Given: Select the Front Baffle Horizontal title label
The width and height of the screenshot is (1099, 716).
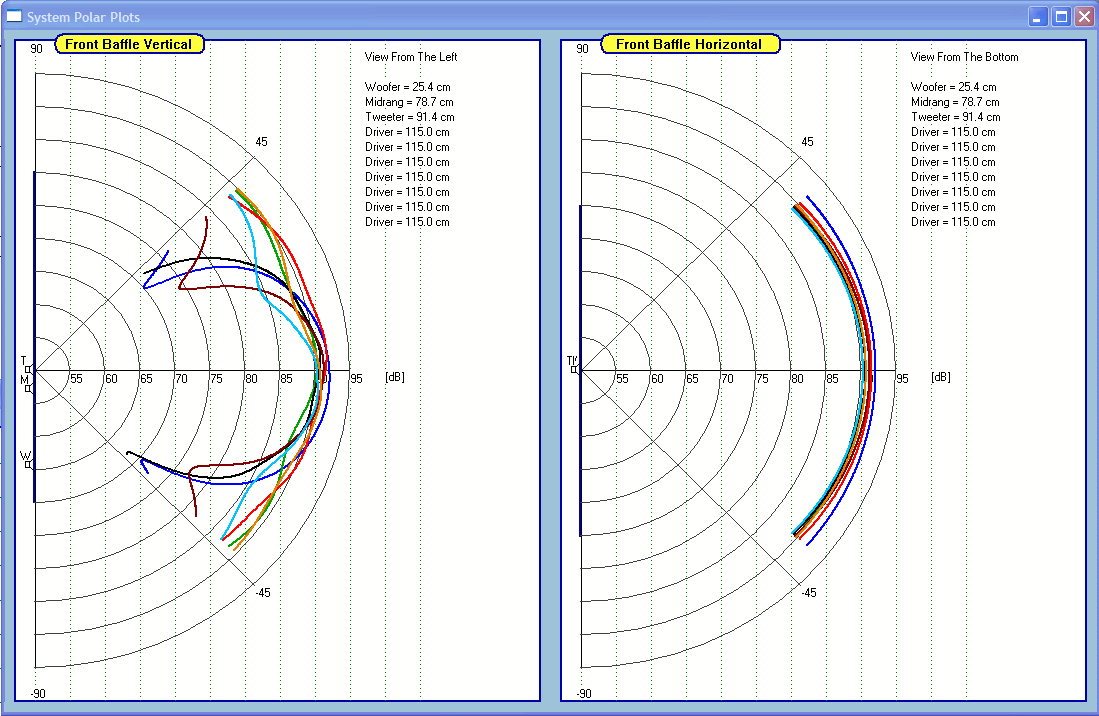Looking at the screenshot, I should (x=690, y=44).
